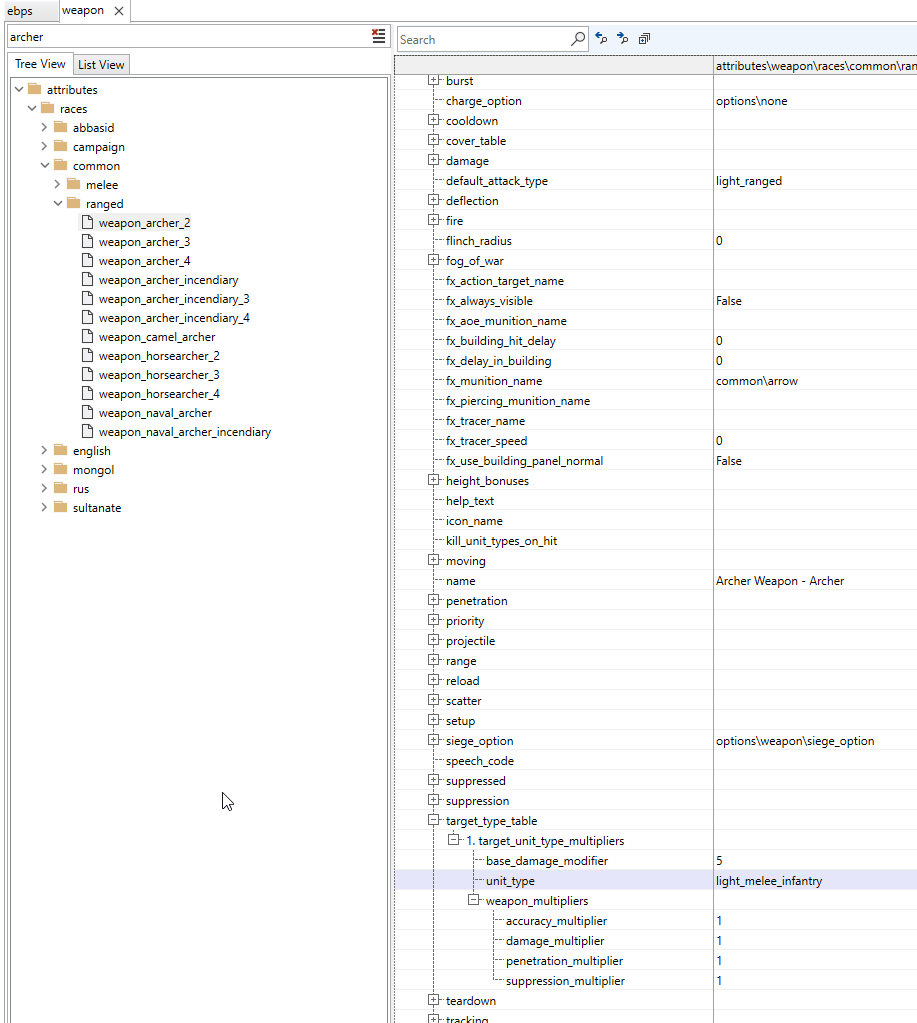This screenshot has height=1023, width=917.
Task: Collapse the races folder
Action: tap(32, 108)
